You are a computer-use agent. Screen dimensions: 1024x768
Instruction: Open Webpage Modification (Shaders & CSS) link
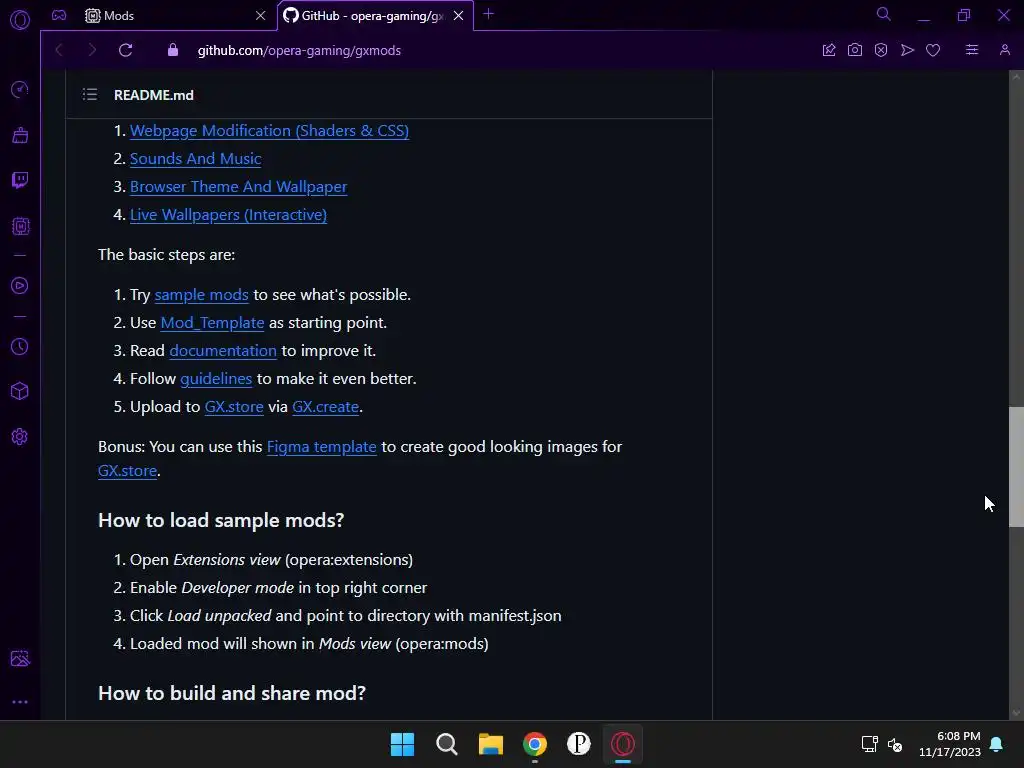[x=269, y=131]
